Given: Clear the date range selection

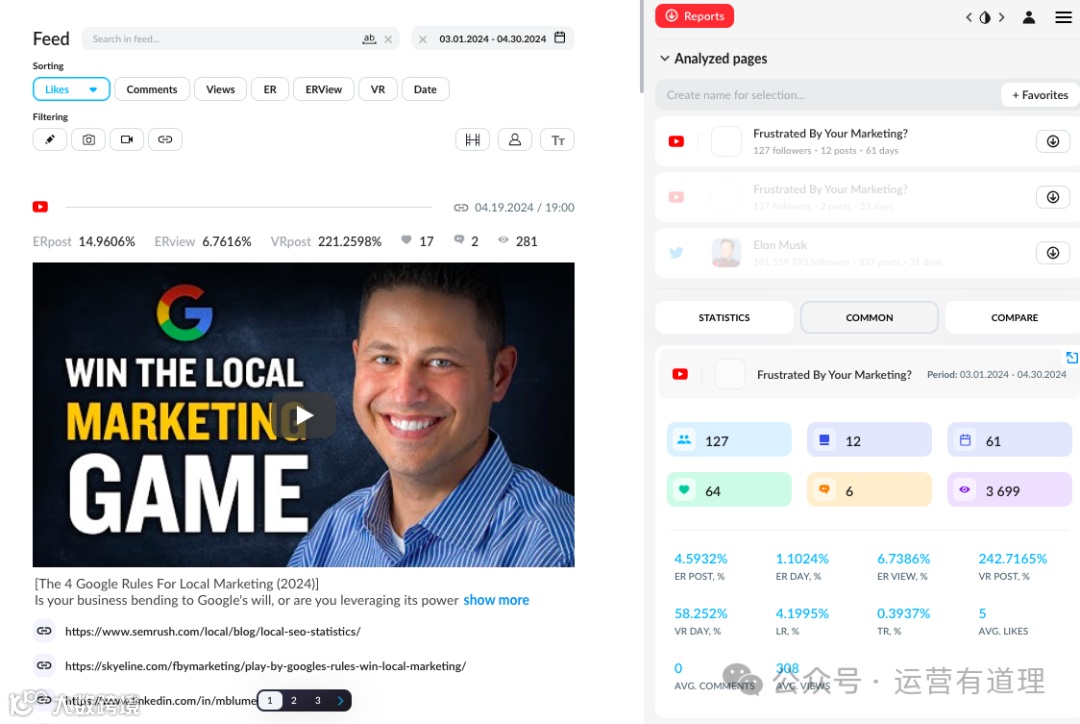Looking at the screenshot, I should coord(423,39).
